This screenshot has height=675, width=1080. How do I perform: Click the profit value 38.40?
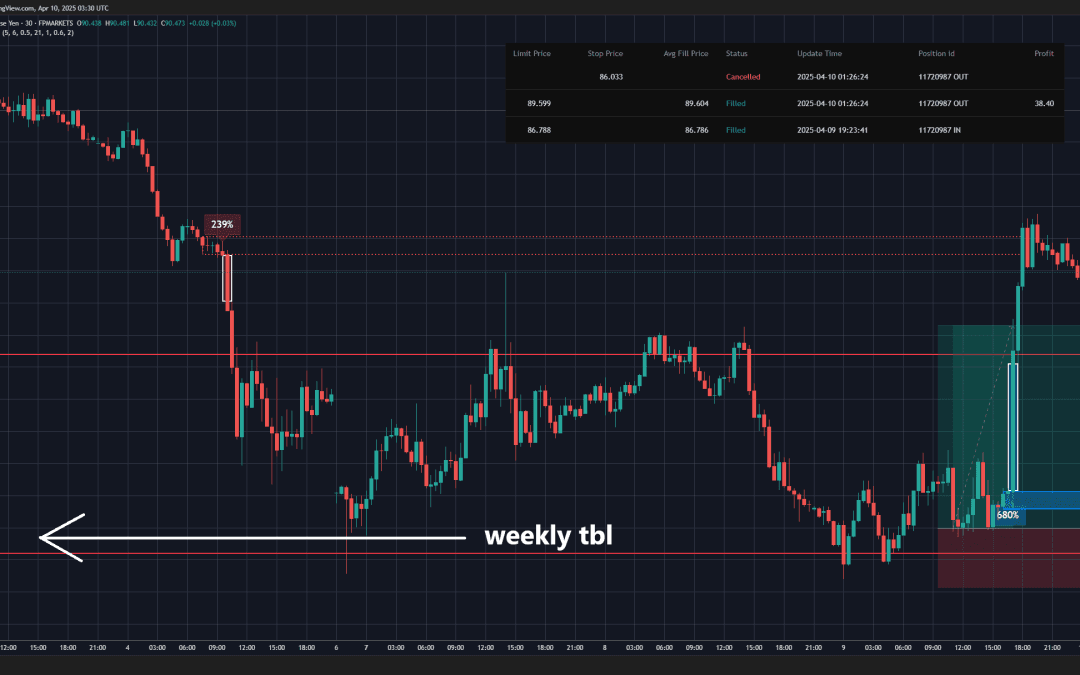1044,103
